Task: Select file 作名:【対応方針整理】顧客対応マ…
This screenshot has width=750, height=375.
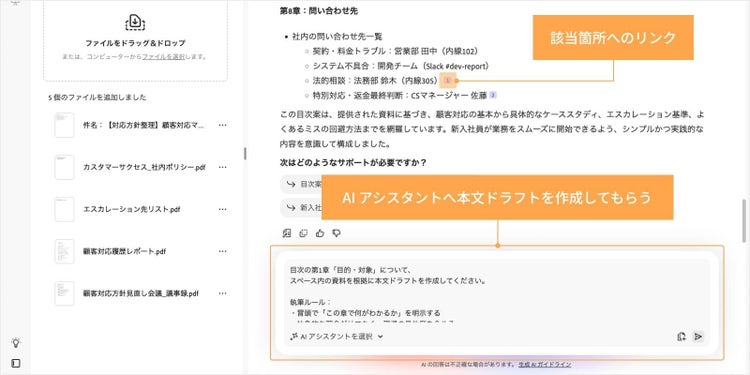Action: [144, 125]
